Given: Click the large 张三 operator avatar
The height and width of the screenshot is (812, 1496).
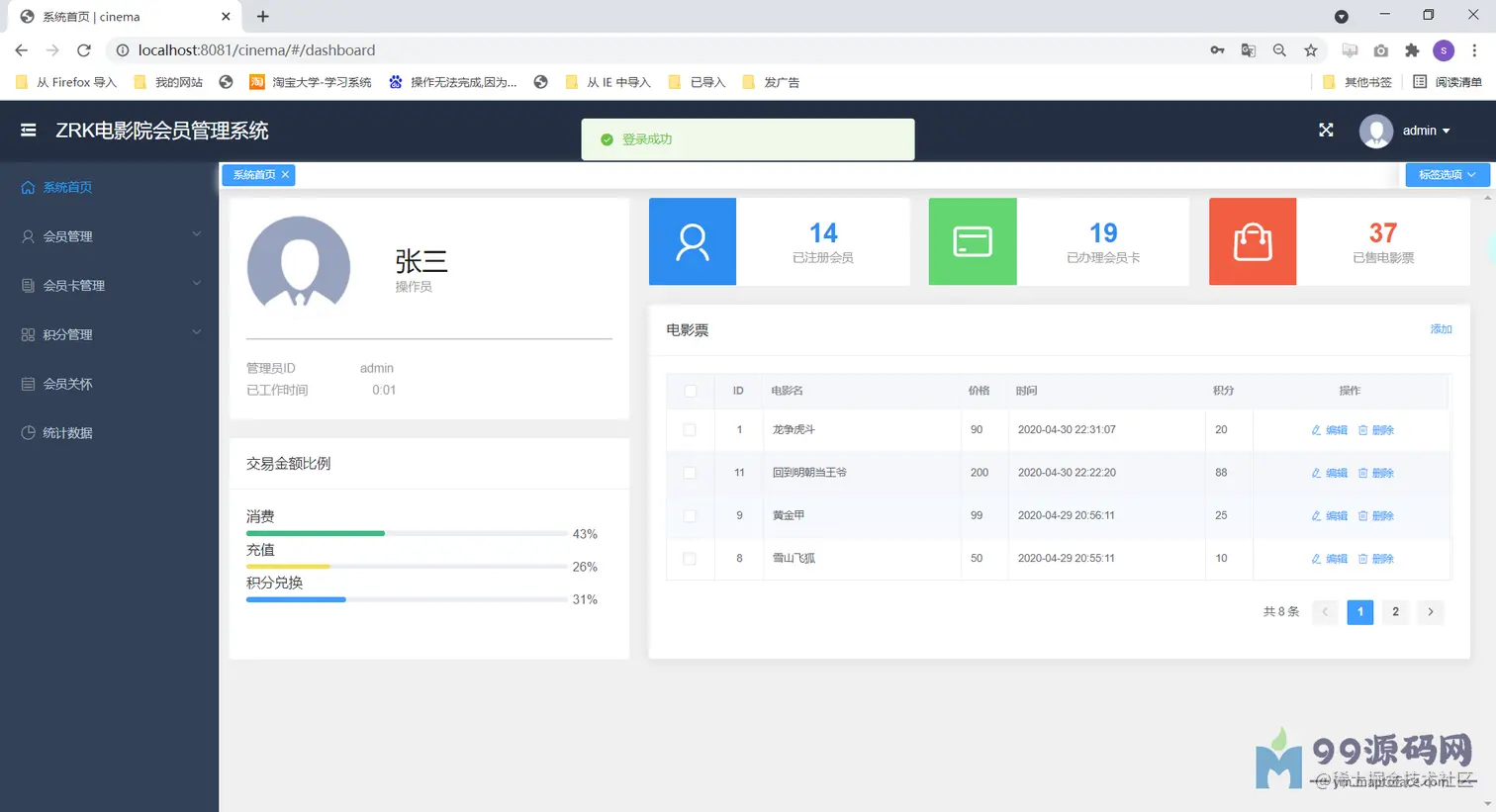Looking at the screenshot, I should click(x=299, y=265).
